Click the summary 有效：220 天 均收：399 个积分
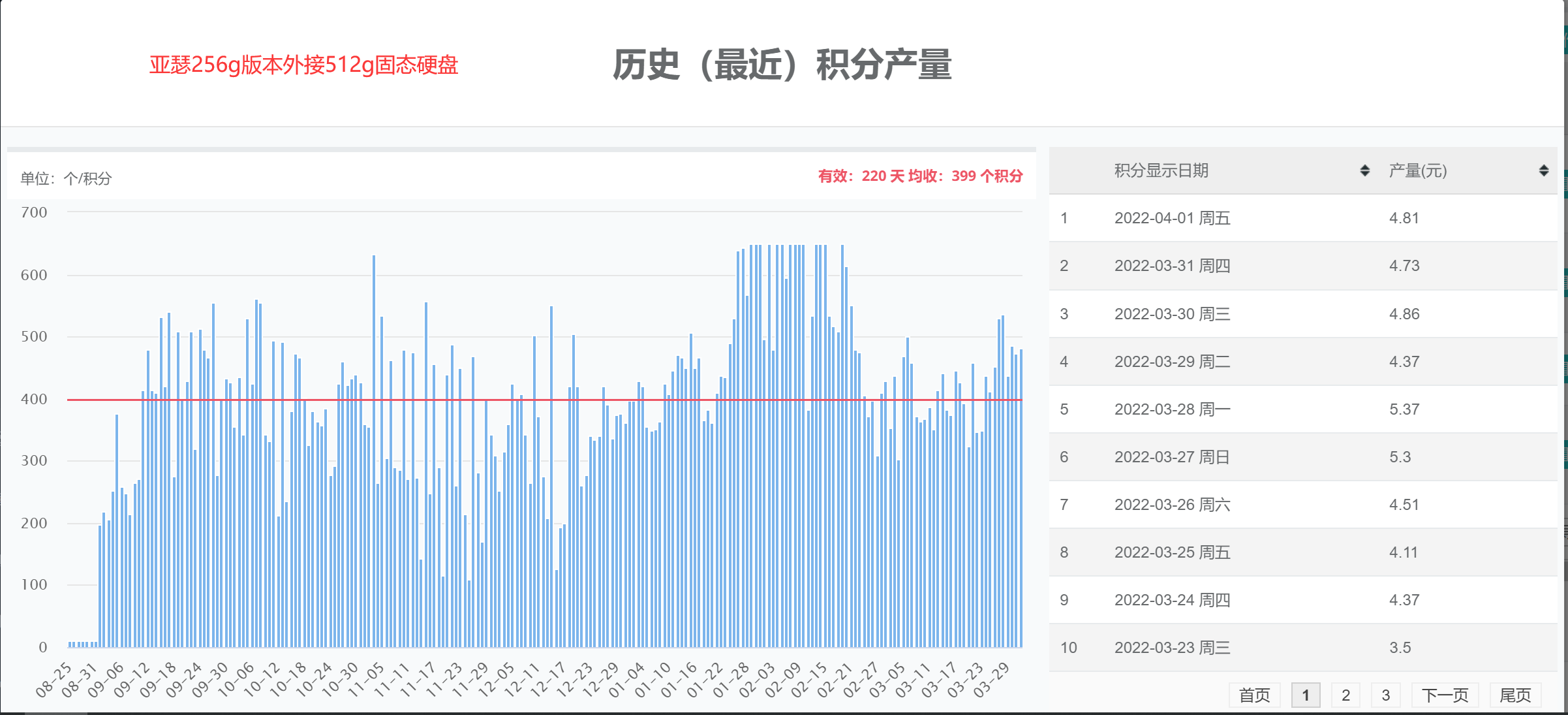Screen dimensions: 1568x715 click(x=921, y=176)
